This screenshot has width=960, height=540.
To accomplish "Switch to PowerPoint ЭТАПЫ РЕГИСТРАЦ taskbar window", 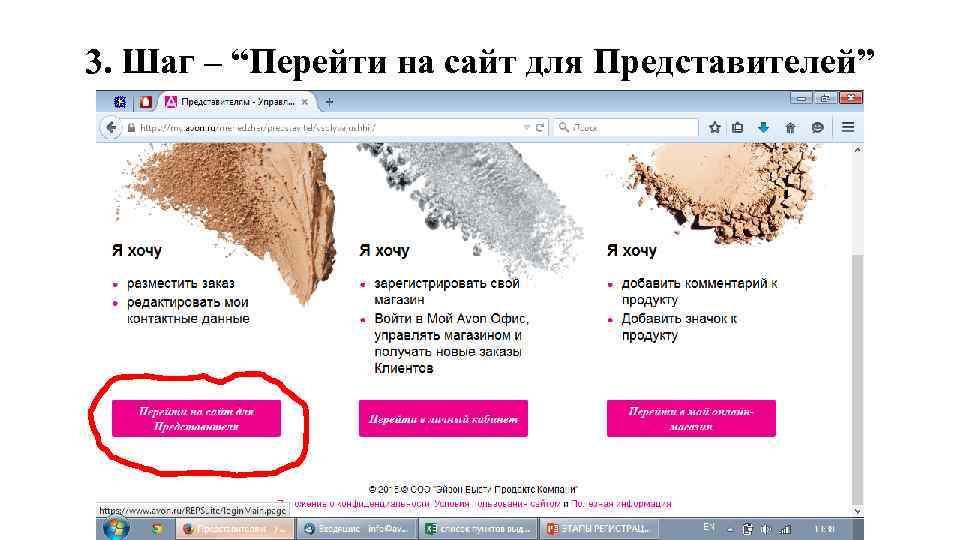I will click(599, 528).
